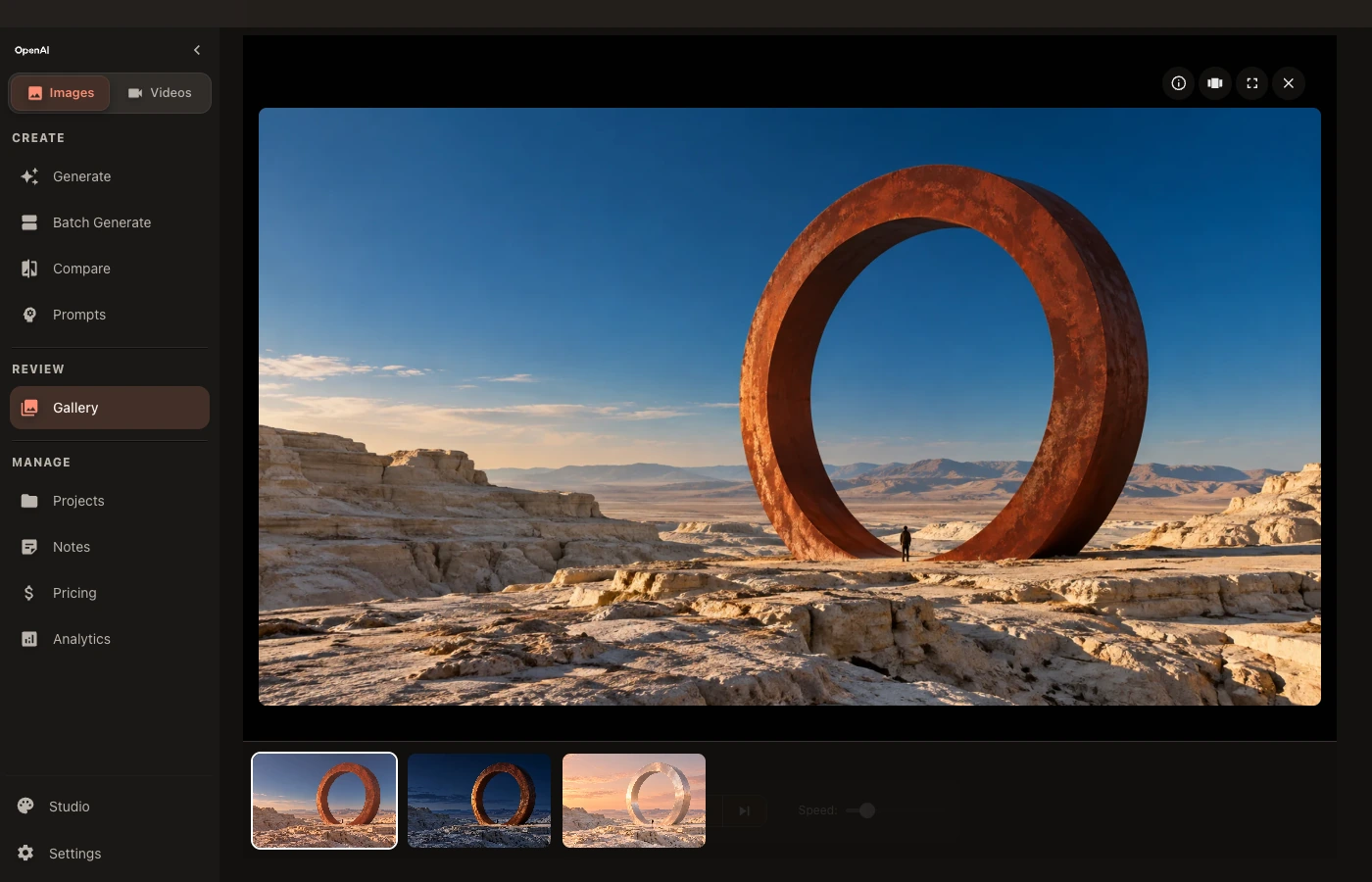Collapse the sidebar with the chevron arrow
Viewport: 1372px width, 882px height.
(197, 50)
